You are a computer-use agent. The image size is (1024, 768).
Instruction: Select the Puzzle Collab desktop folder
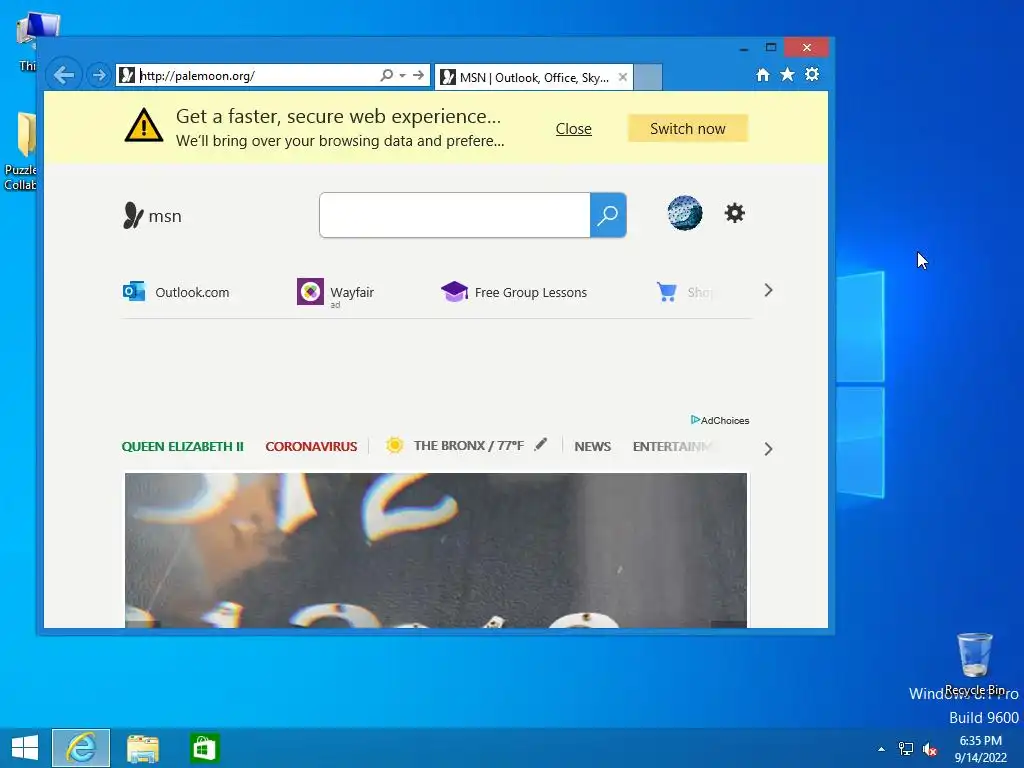coord(20,152)
